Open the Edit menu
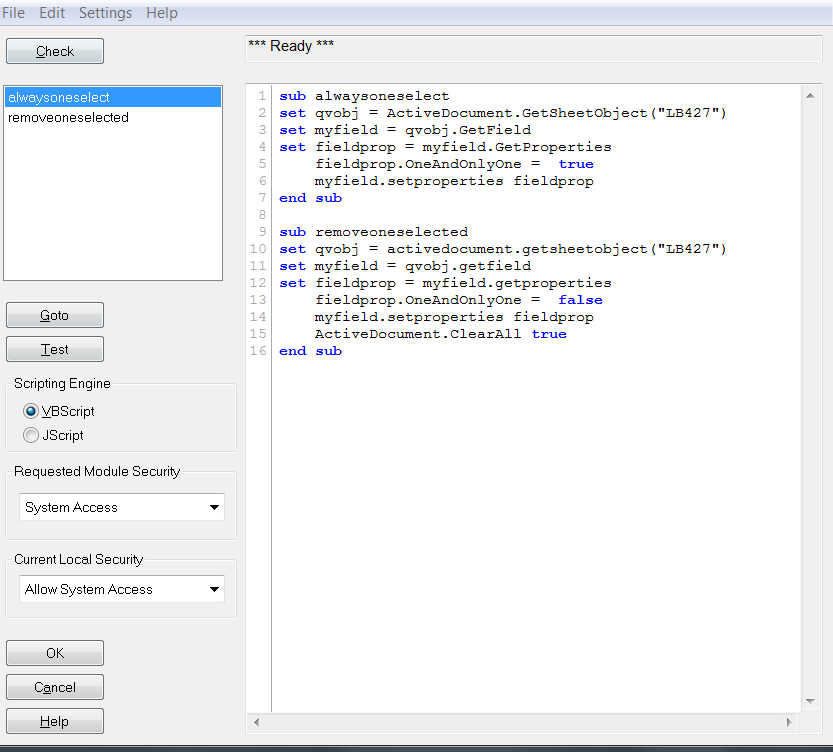This screenshot has width=833, height=752. click(x=52, y=13)
